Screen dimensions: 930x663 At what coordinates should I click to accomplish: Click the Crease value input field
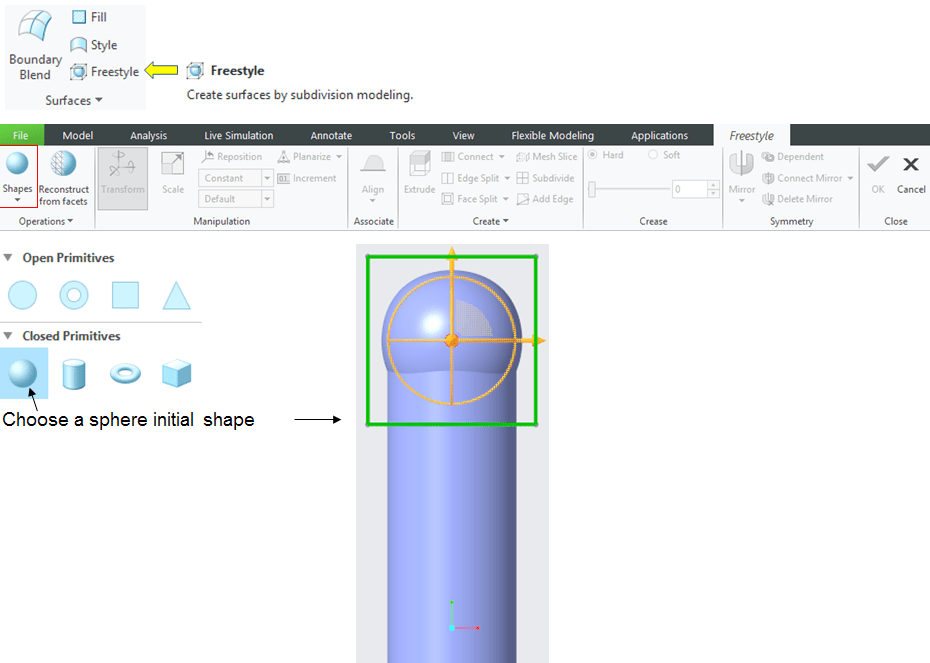(689, 189)
